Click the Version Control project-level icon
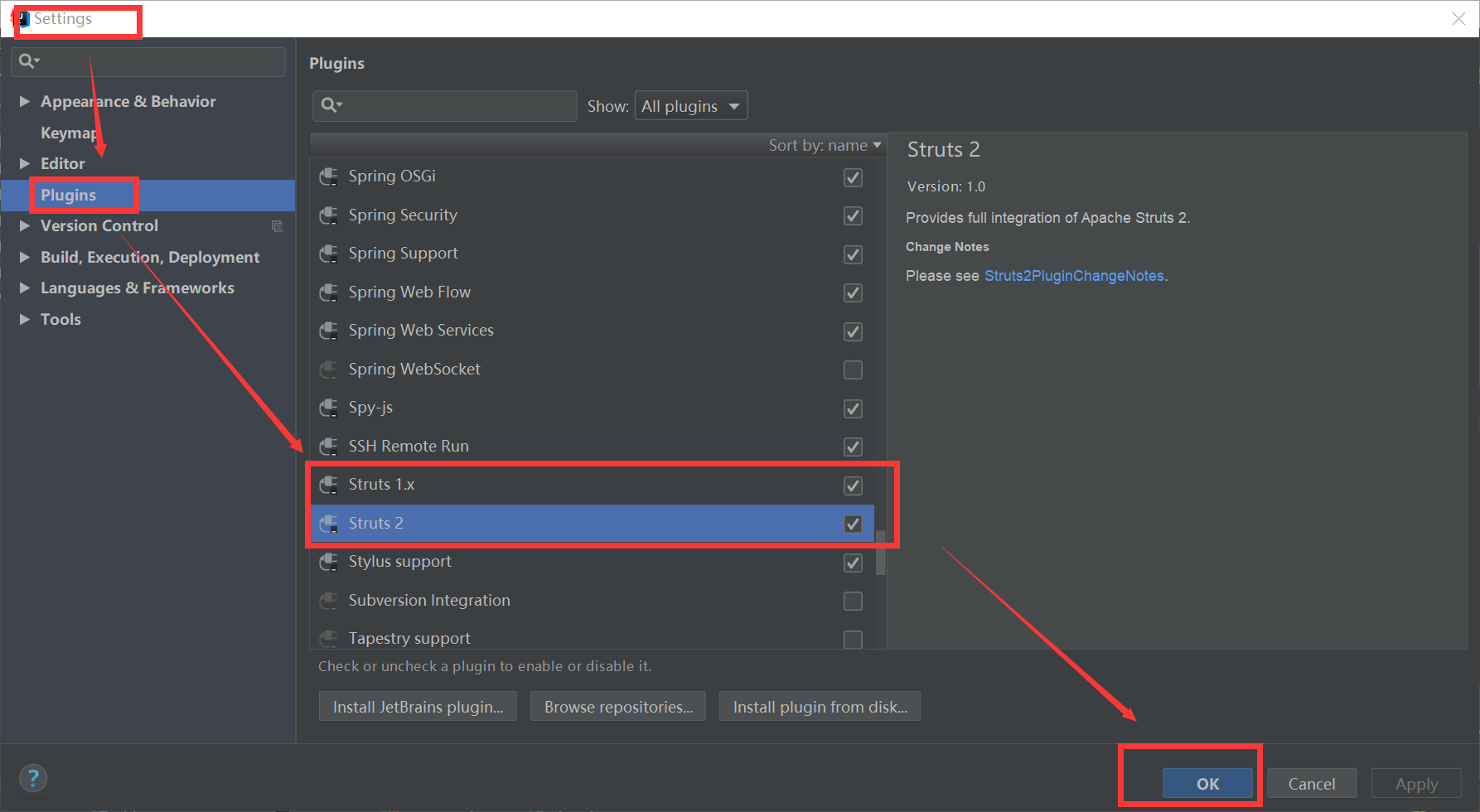This screenshot has width=1480, height=812. point(278,226)
